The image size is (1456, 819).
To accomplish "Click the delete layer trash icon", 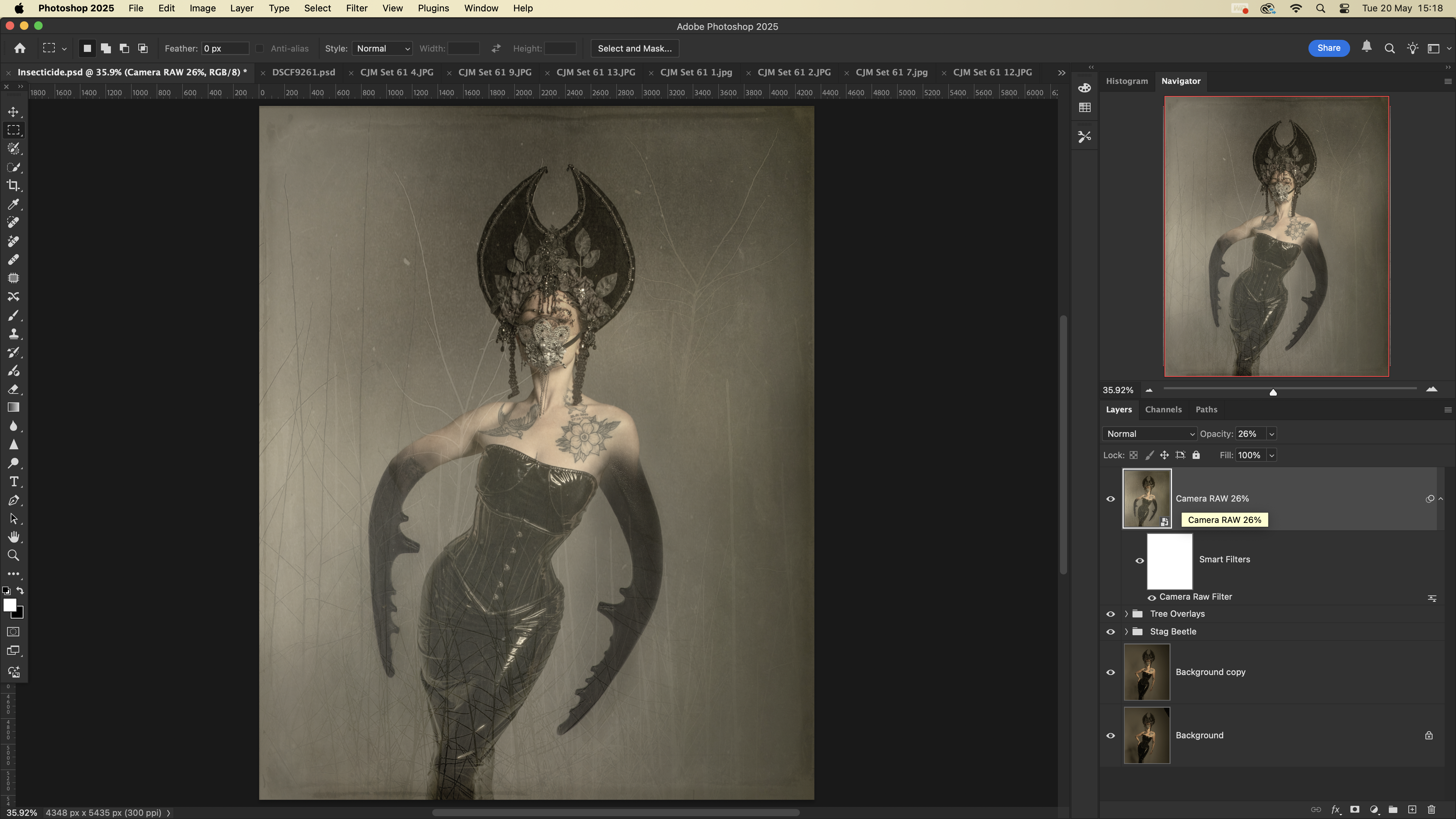I will click(x=1431, y=809).
